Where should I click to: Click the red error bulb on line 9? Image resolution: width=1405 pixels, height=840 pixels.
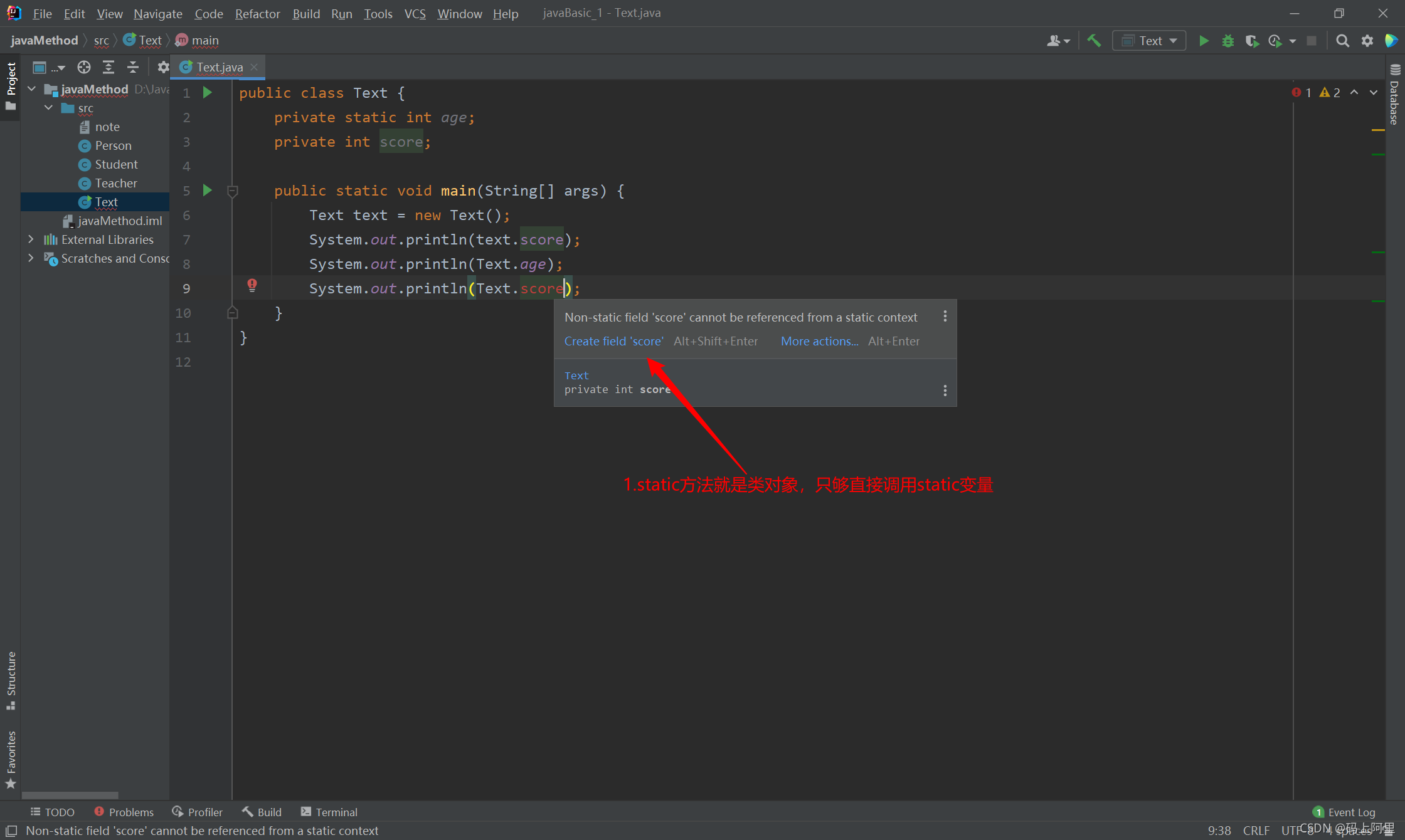tap(252, 285)
